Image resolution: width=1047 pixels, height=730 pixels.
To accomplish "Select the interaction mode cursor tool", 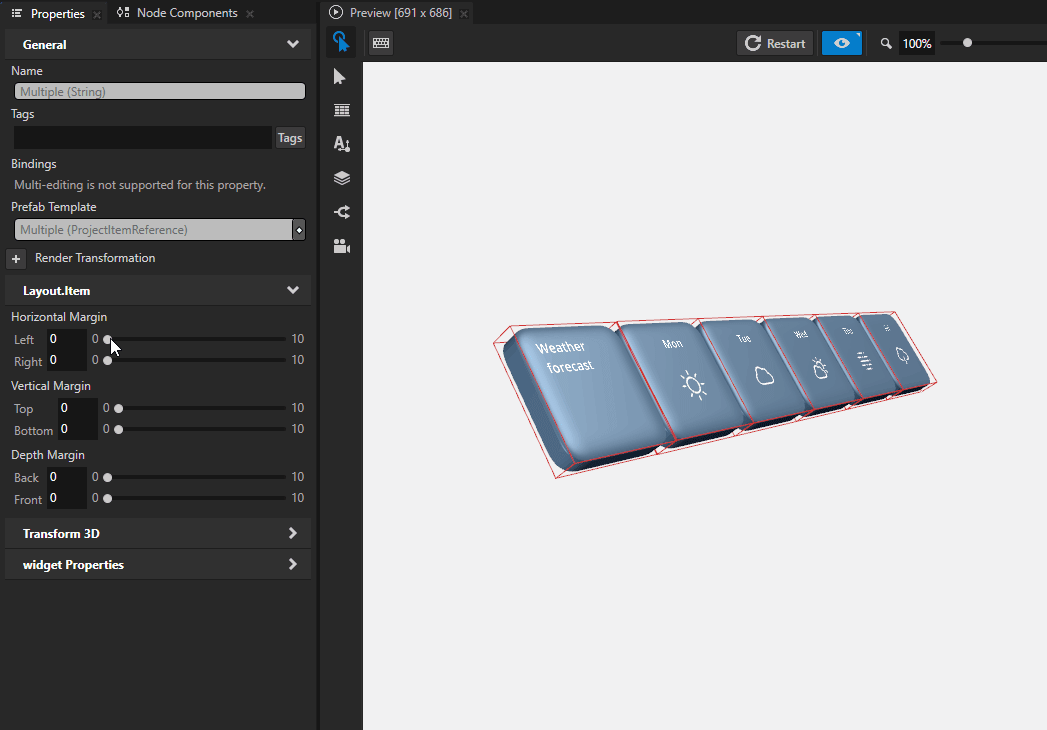I will coord(341,43).
